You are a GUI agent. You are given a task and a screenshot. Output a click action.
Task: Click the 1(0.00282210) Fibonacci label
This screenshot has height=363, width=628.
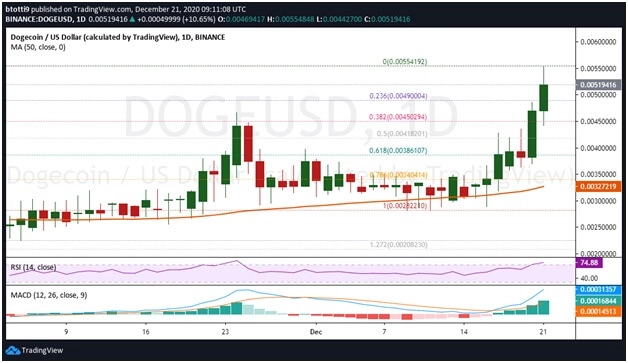405,206
